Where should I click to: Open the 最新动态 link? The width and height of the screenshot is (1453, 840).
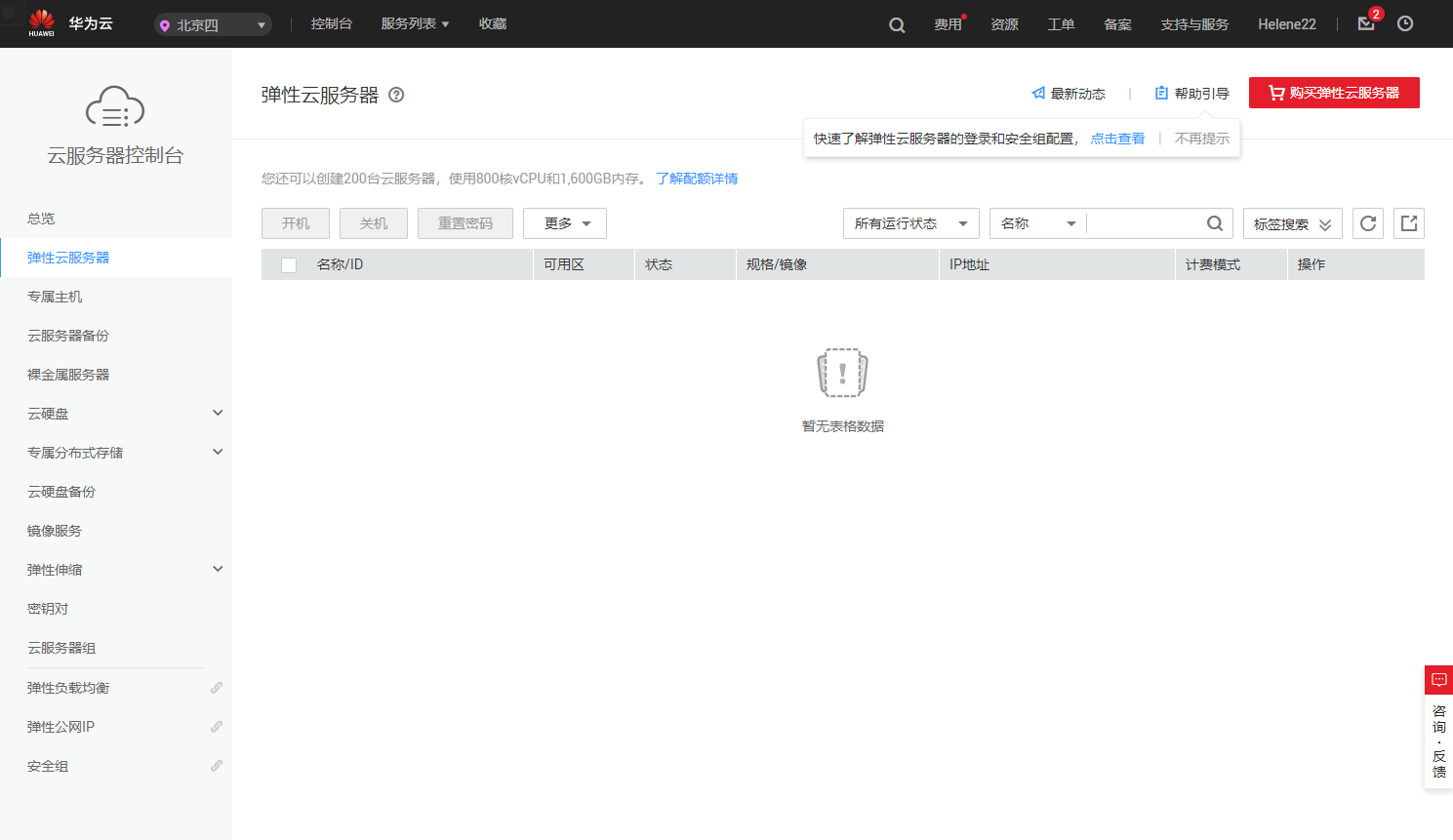[1069, 94]
